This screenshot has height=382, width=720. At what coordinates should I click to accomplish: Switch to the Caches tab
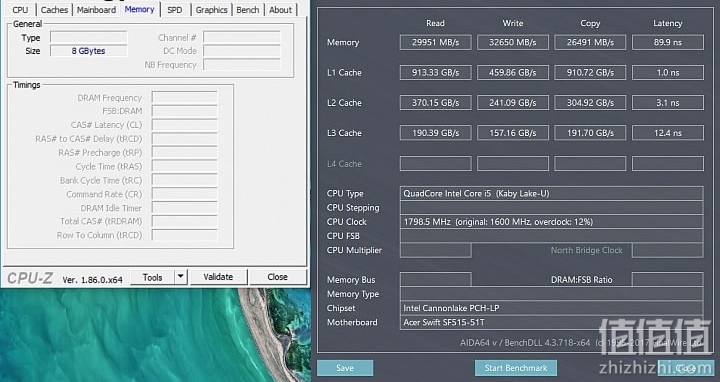(x=54, y=10)
